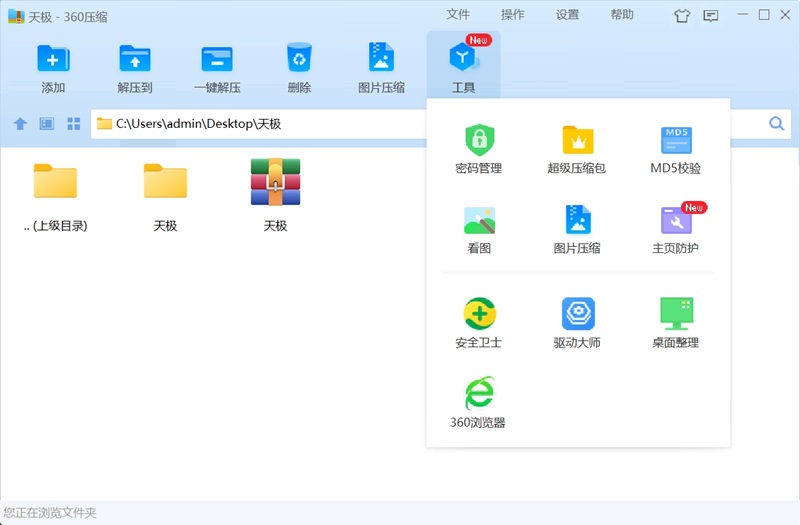This screenshot has width=800, height=525.
Task: Launch the 超级压缩包 tool
Action: 577,140
